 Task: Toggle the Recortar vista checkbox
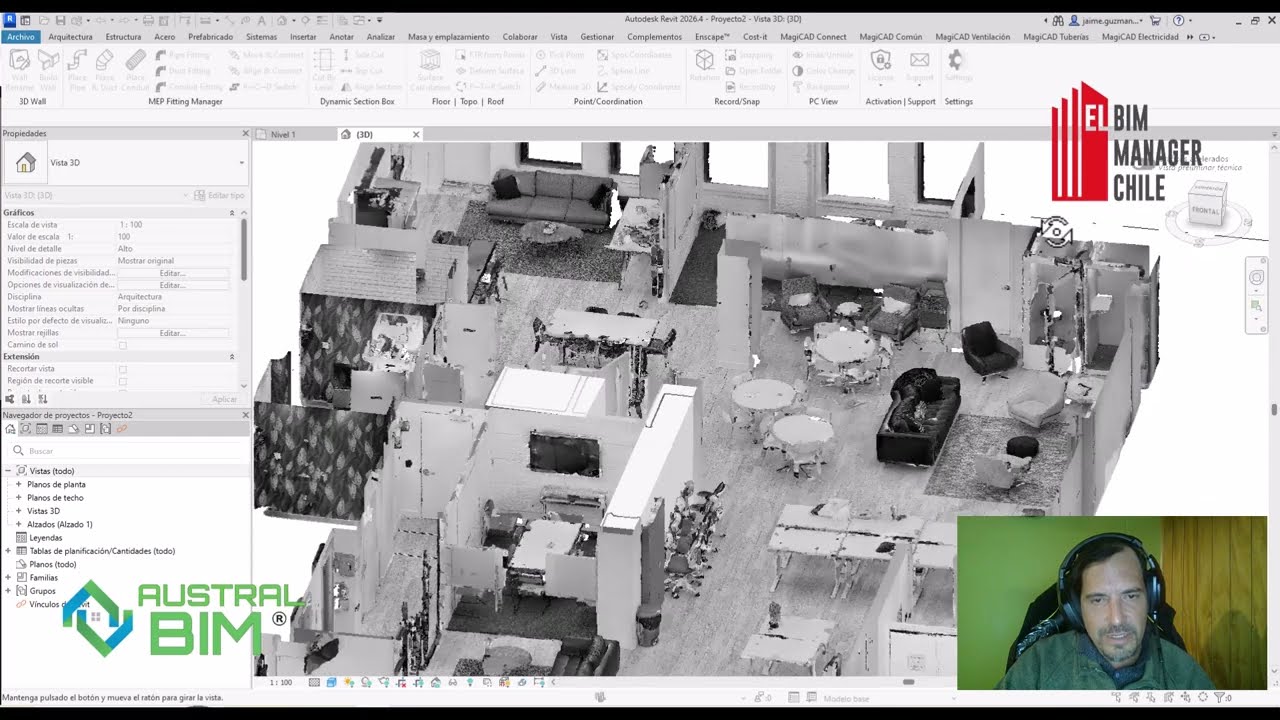(x=123, y=369)
